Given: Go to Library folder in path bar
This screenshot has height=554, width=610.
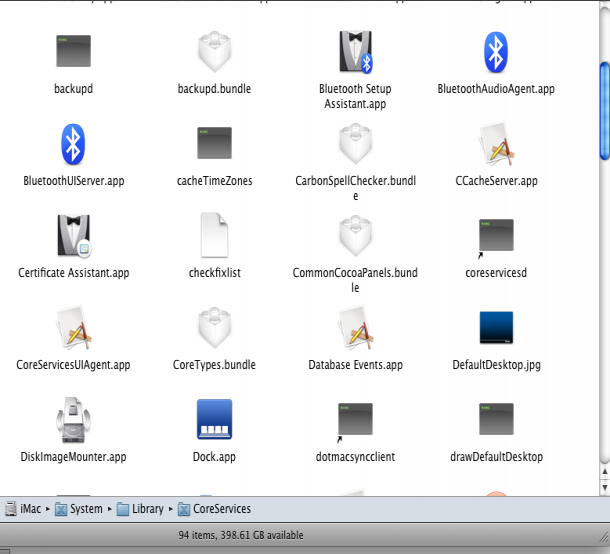Looking at the screenshot, I should coord(147,509).
